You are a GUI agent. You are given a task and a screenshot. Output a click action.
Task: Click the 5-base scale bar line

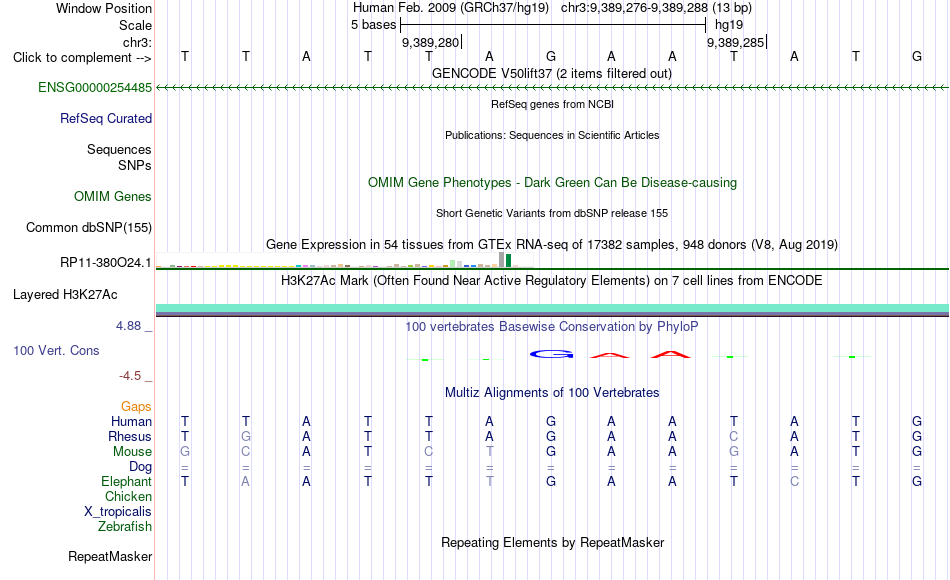point(553,25)
